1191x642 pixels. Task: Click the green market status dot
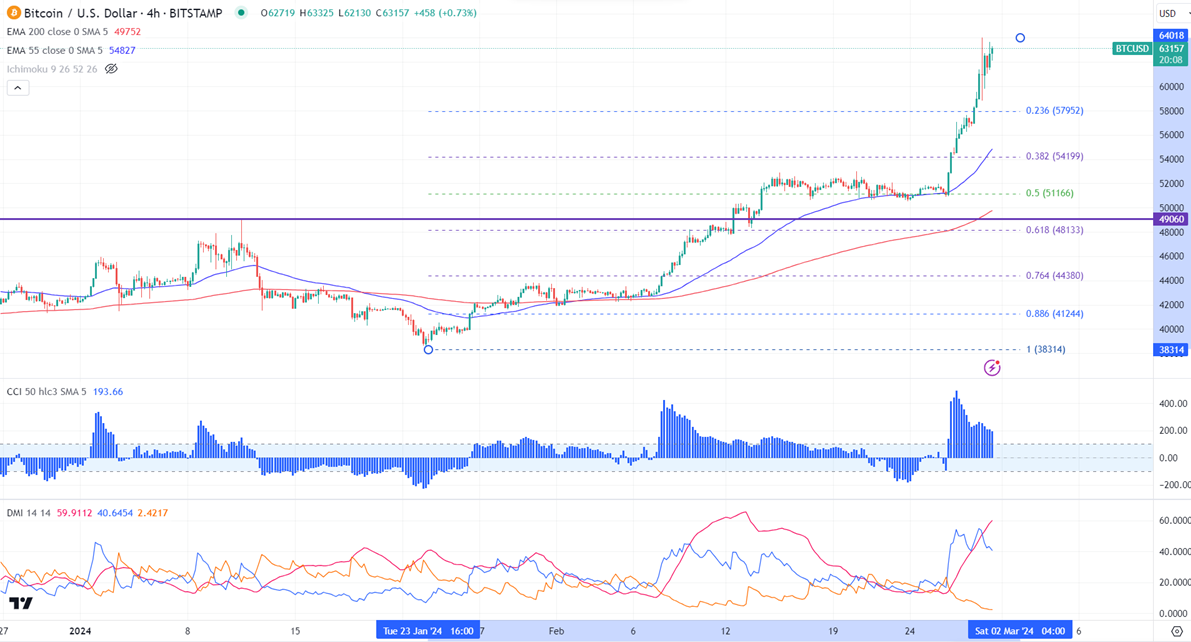241,13
